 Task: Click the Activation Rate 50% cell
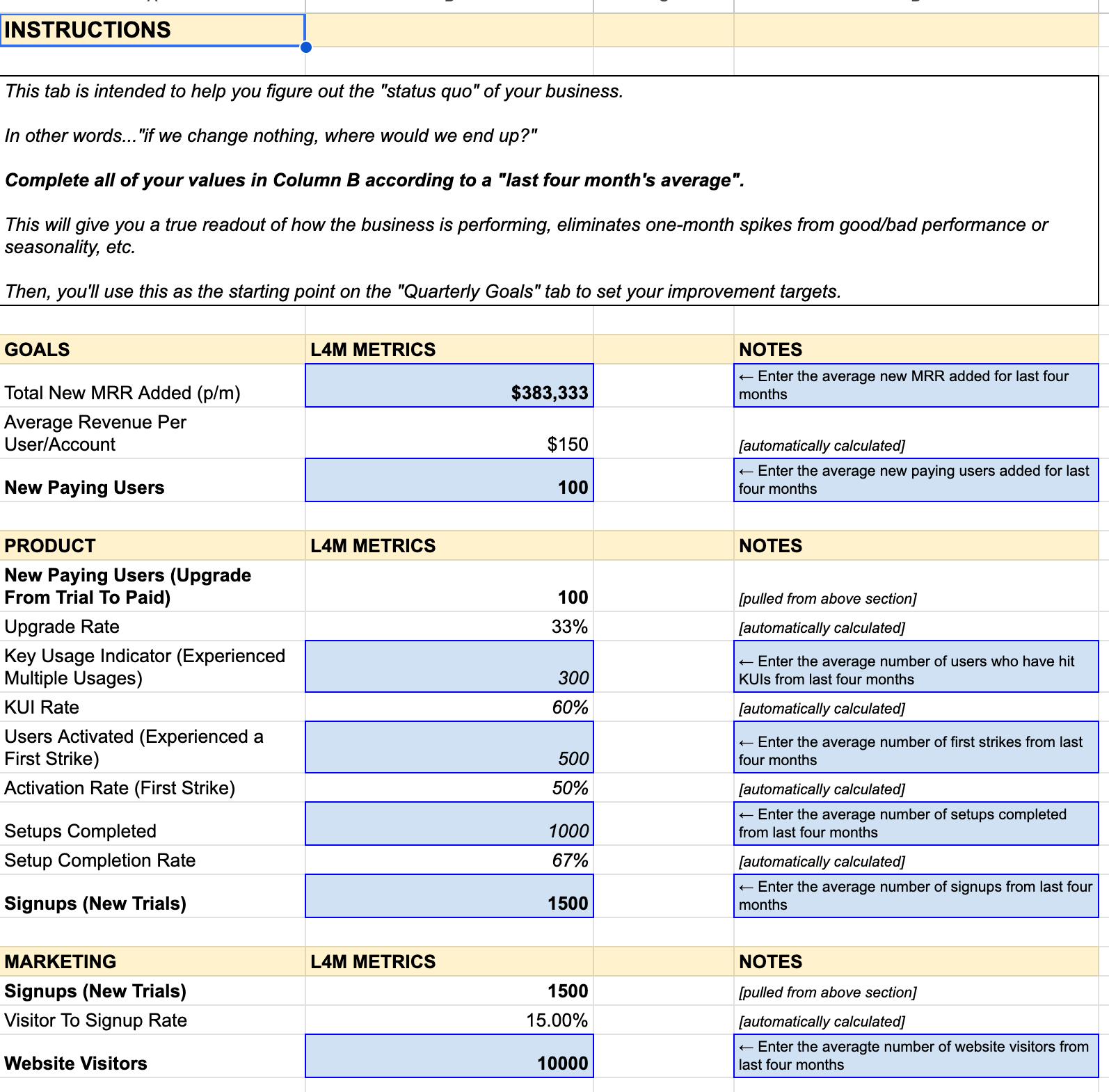click(x=449, y=788)
